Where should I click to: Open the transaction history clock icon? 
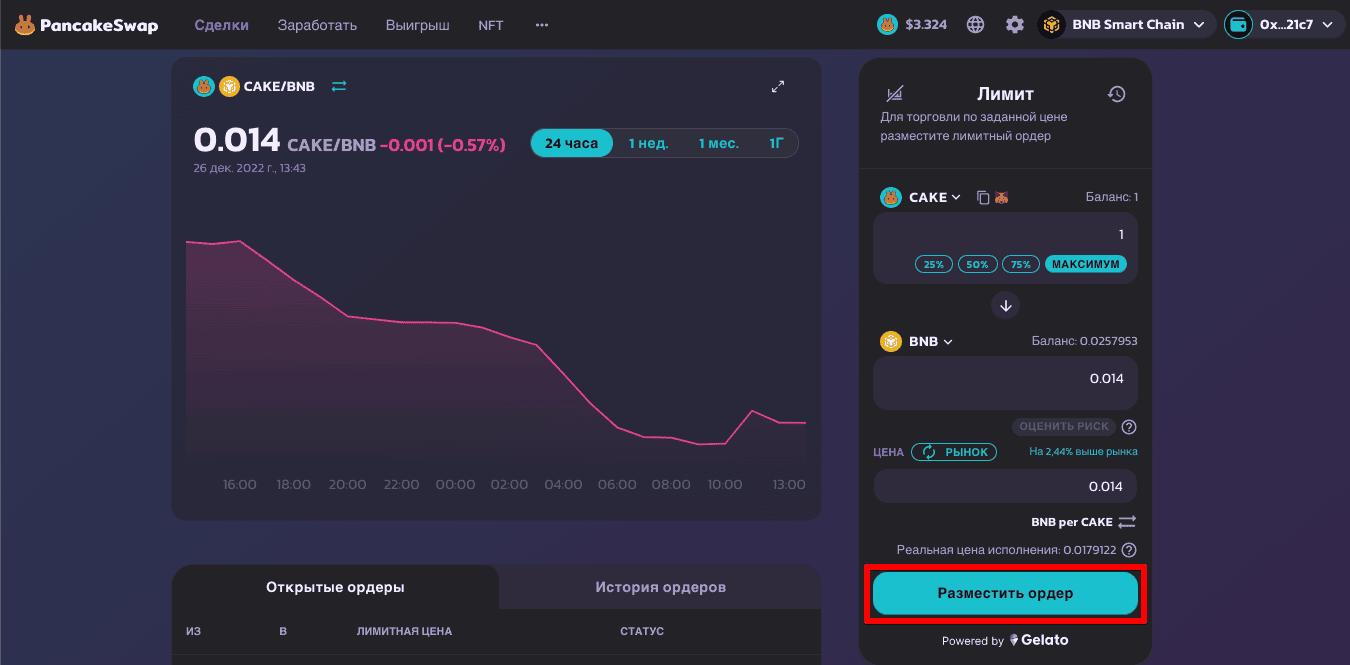1117,94
